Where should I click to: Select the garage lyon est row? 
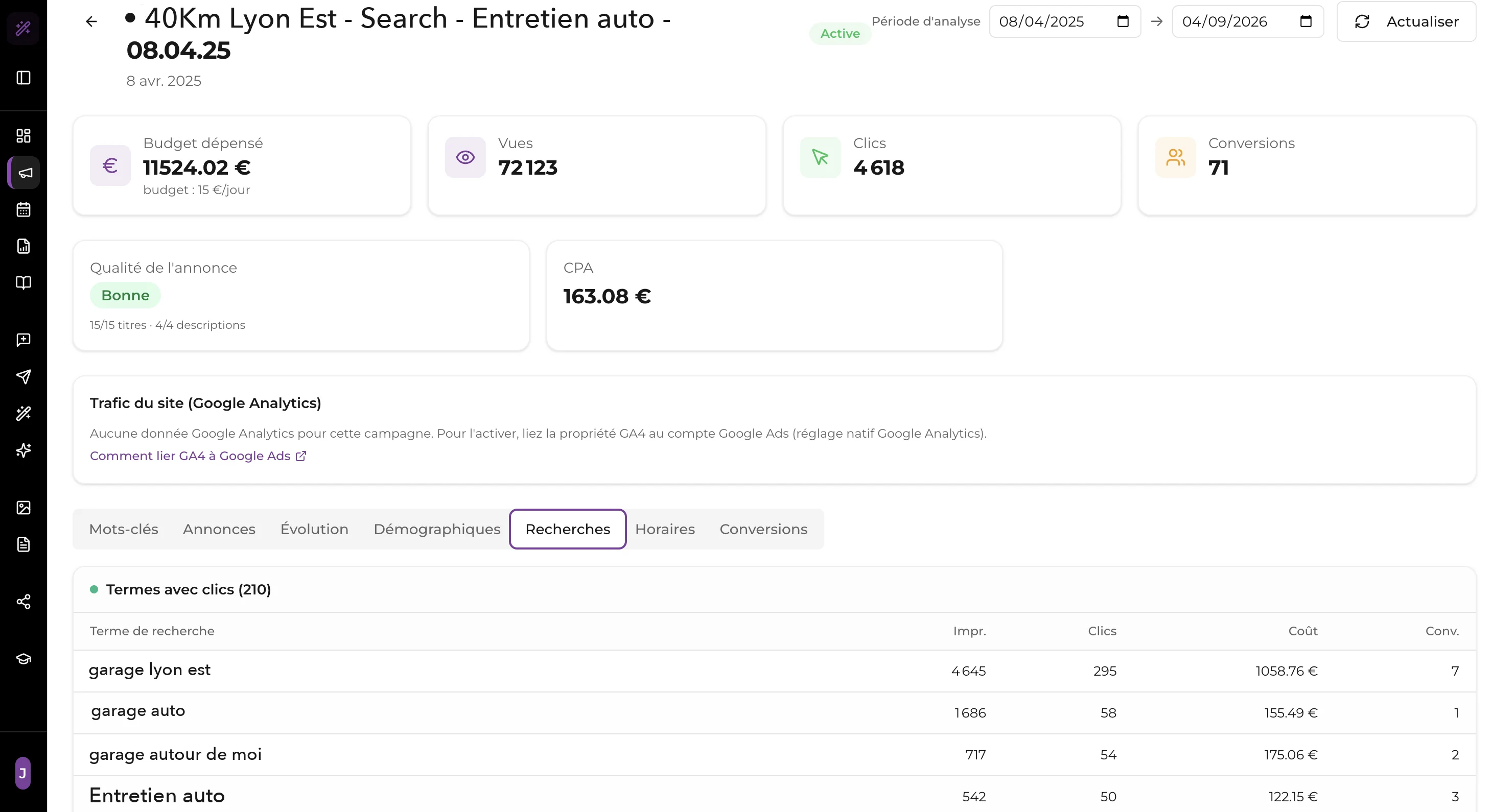coord(775,671)
